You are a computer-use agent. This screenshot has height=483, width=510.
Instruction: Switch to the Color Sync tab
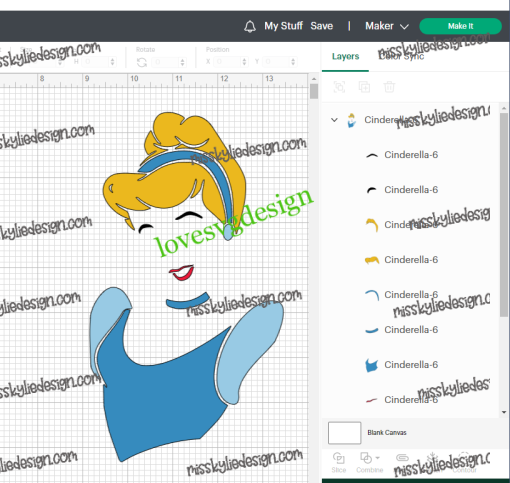401,56
